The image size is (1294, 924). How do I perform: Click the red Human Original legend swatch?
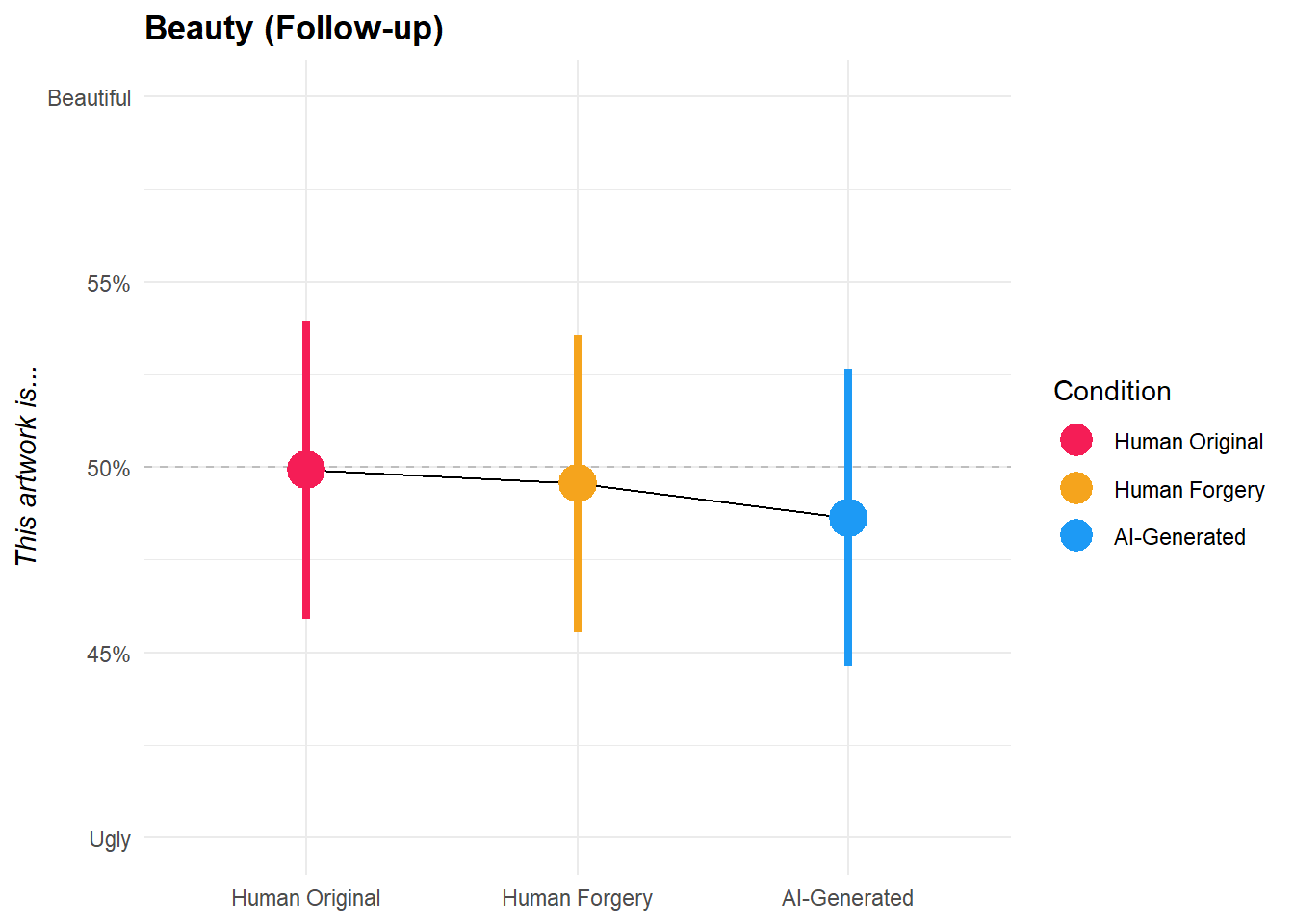[1075, 441]
